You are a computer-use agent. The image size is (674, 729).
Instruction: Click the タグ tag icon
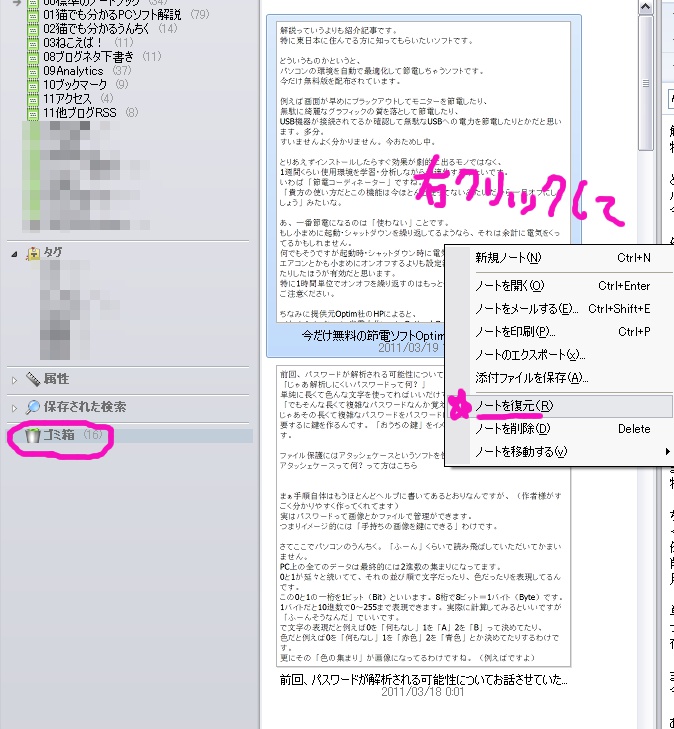[33, 253]
